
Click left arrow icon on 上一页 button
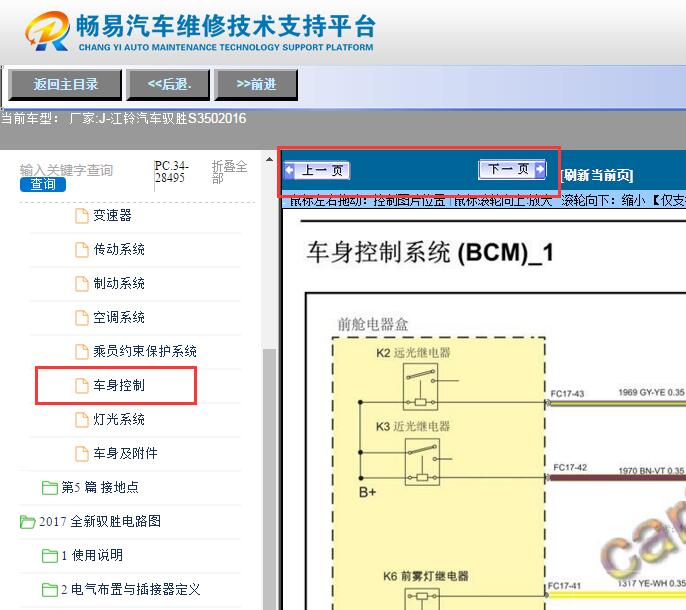tap(289, 170)
